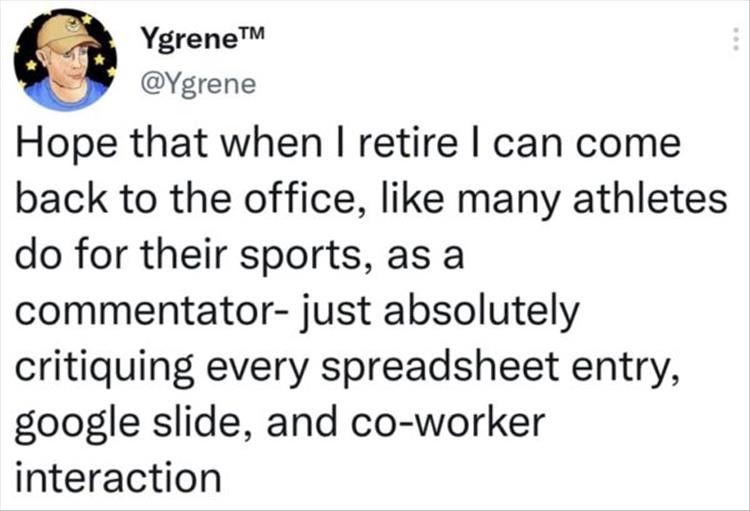Click the trademark symbol after Ygrene
750x511 pixels.
tap(251, 35)
